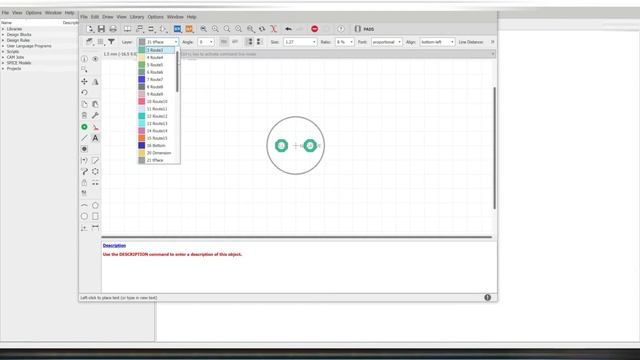Viewport: 640px width, 360px height.
Task: Open the library manager book icon
Action: pyautogui.click(x=127, y=29)
